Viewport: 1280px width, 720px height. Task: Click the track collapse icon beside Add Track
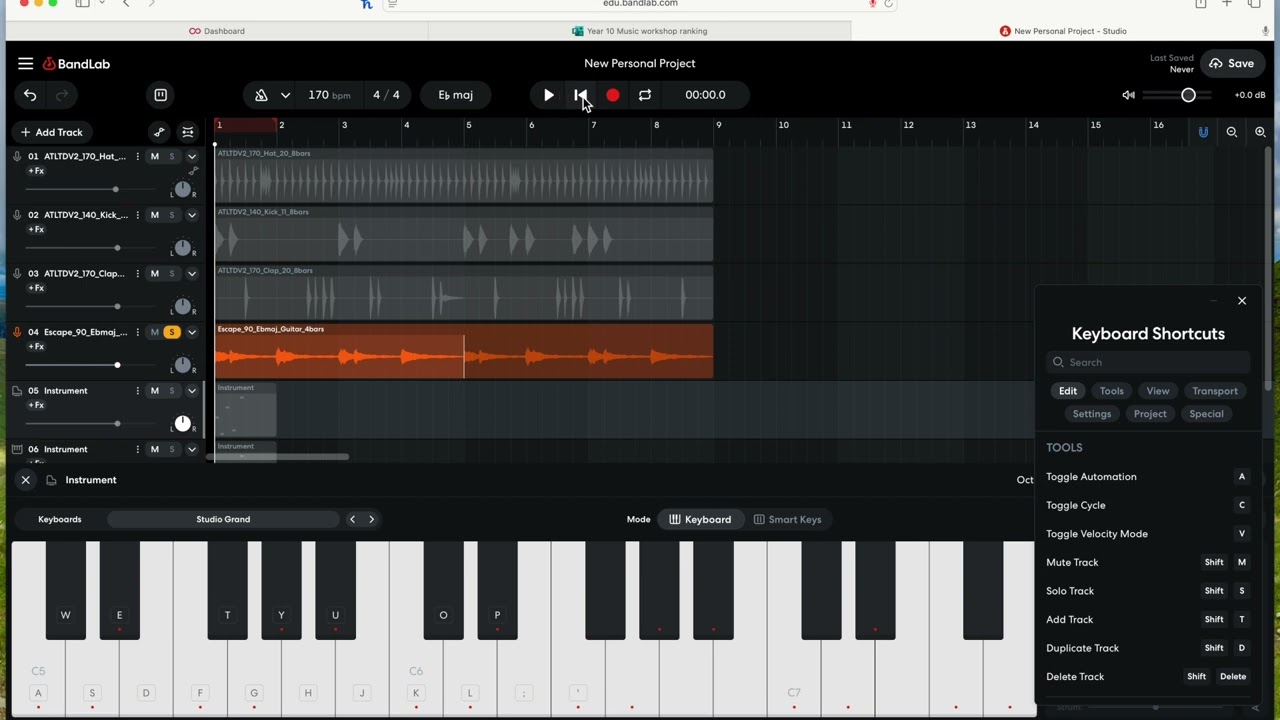[187, 132]
